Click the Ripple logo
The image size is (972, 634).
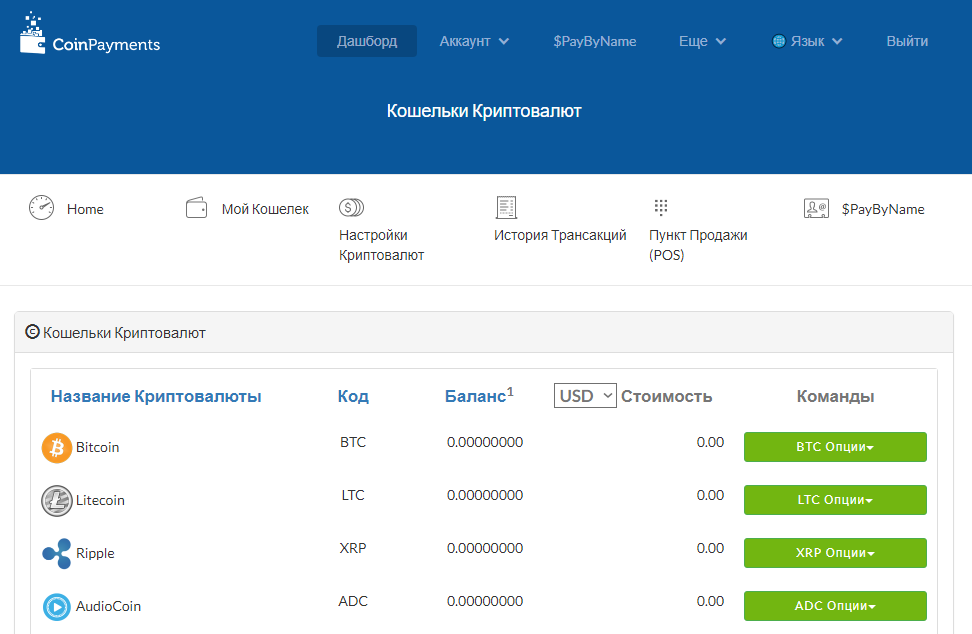pyautogui.click(x=56, y=553)
